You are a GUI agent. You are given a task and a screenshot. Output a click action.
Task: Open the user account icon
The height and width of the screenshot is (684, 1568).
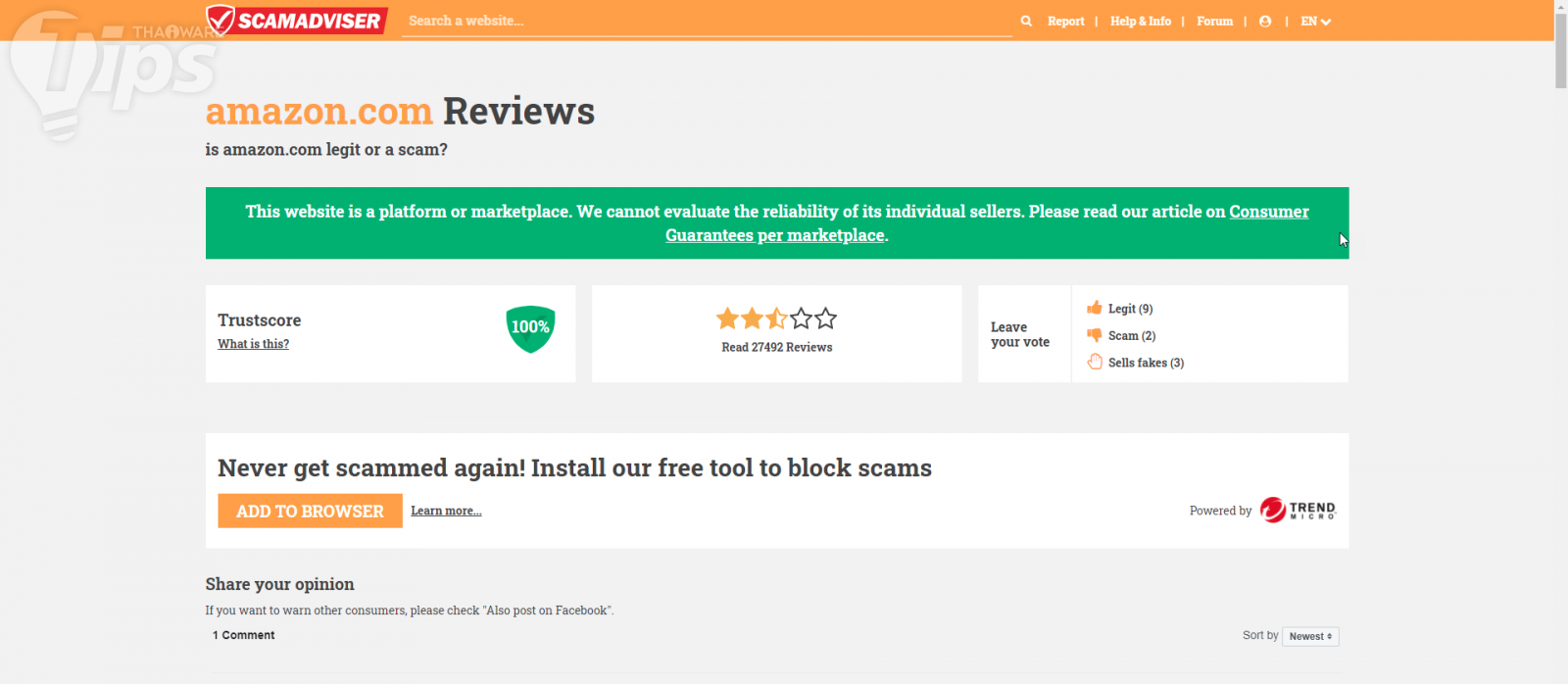(1265, 21)
